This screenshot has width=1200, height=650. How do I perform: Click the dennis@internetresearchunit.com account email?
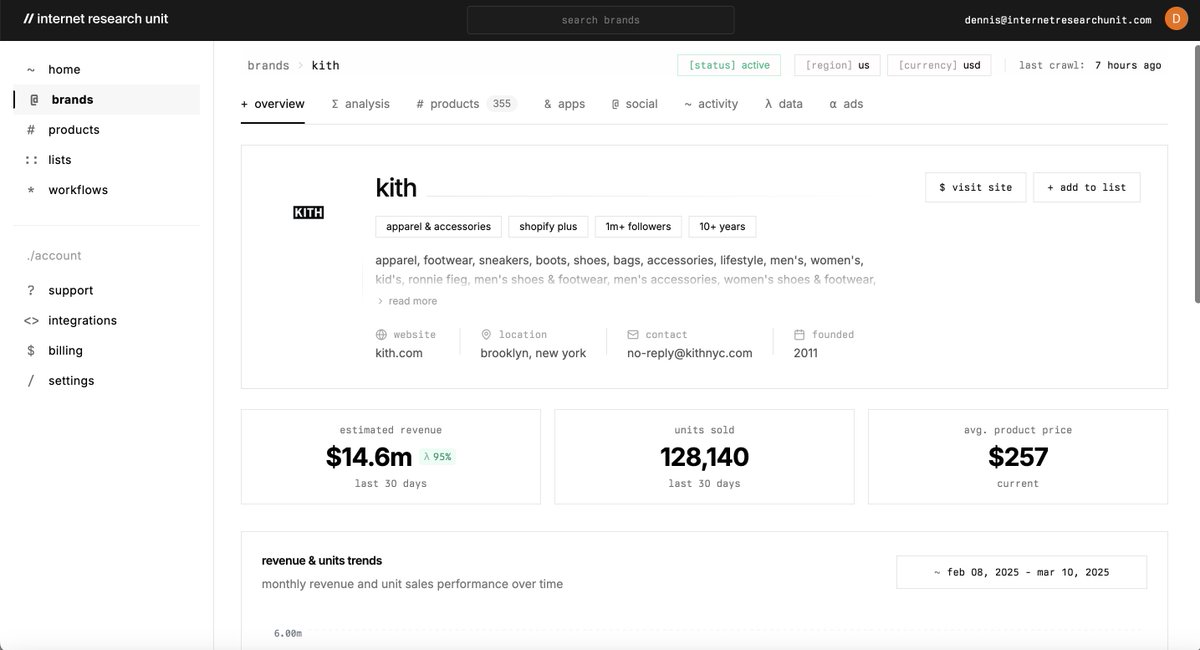click(1058, 20)
